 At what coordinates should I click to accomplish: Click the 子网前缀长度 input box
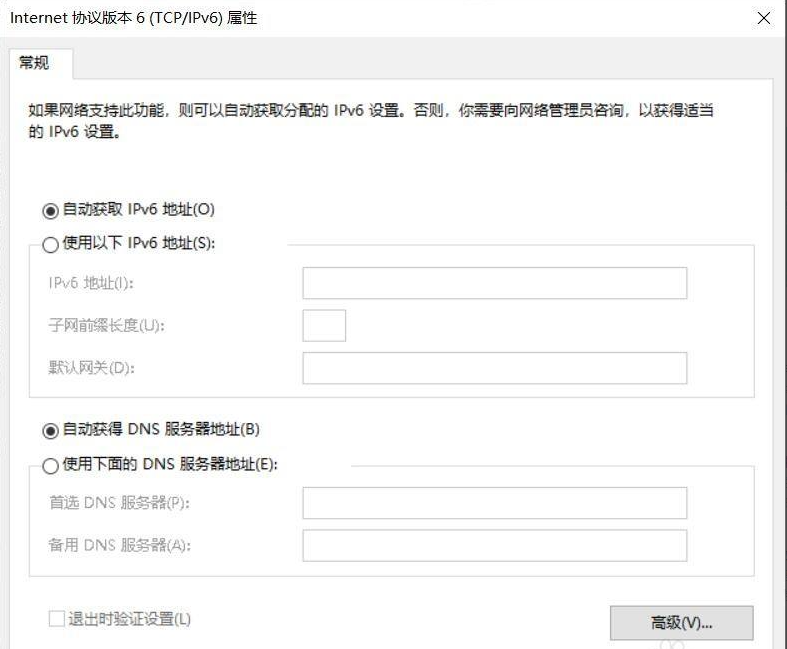(x=324, y=325)
